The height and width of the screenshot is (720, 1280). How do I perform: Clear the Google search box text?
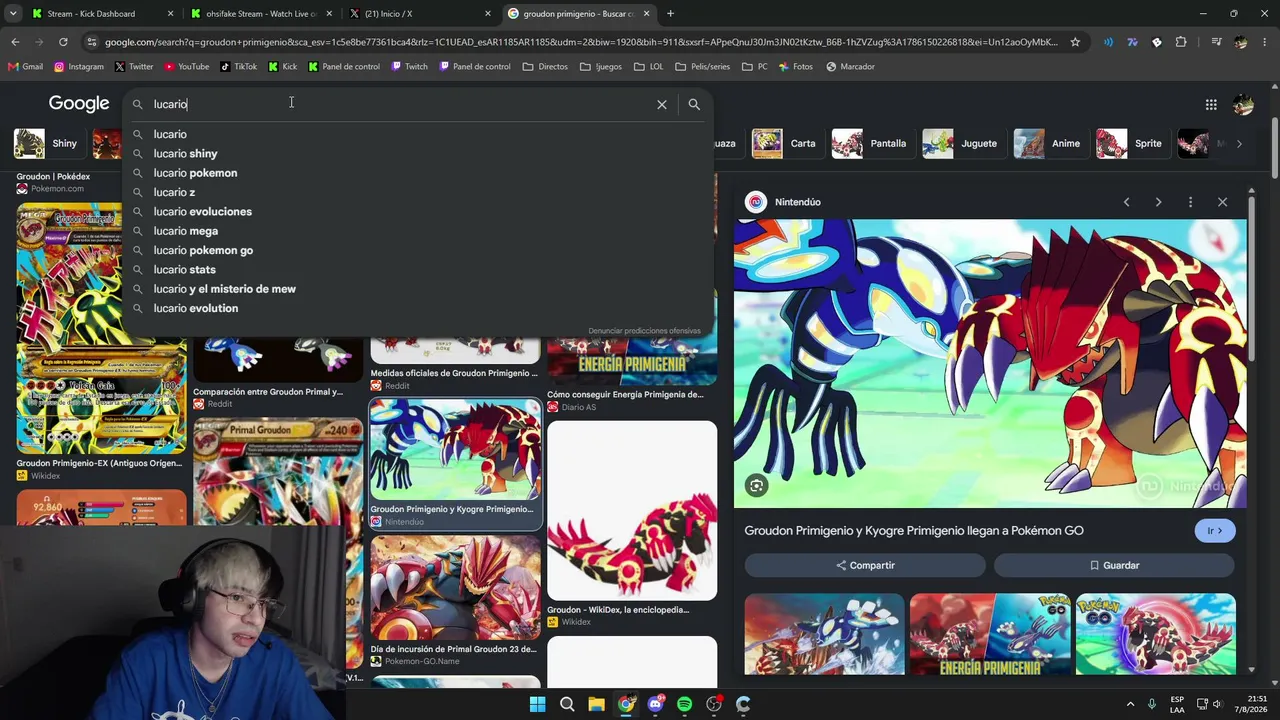pyautogui.click(x=662, y=104)
